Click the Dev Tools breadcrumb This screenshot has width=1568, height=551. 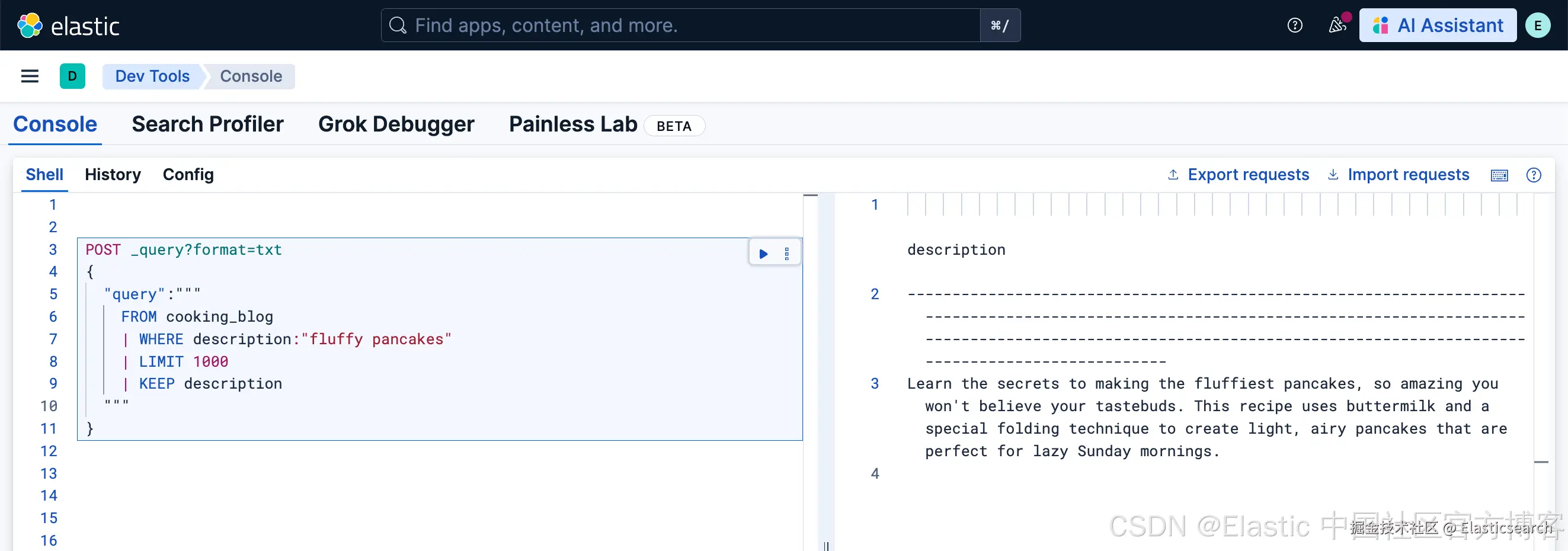pos(152,76)
